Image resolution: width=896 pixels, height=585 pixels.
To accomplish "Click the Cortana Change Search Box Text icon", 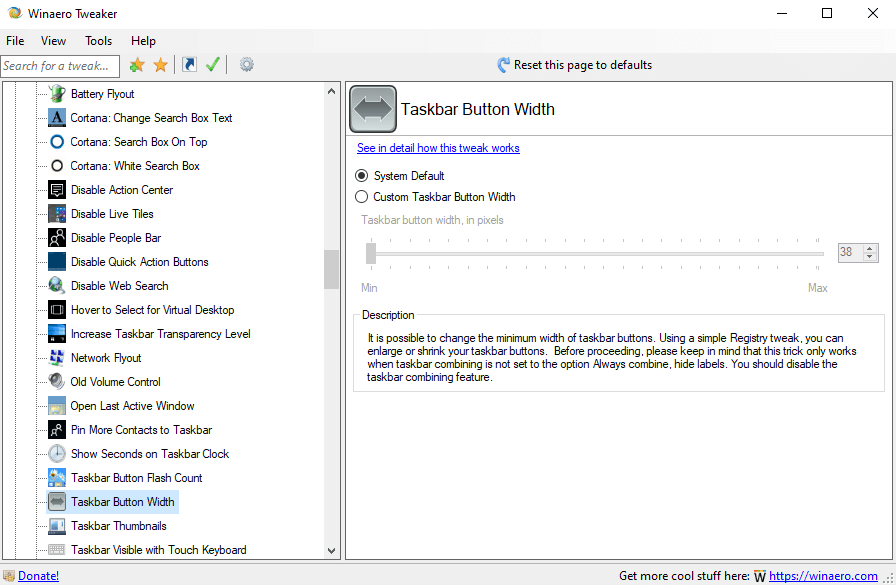I will (57, 118).
